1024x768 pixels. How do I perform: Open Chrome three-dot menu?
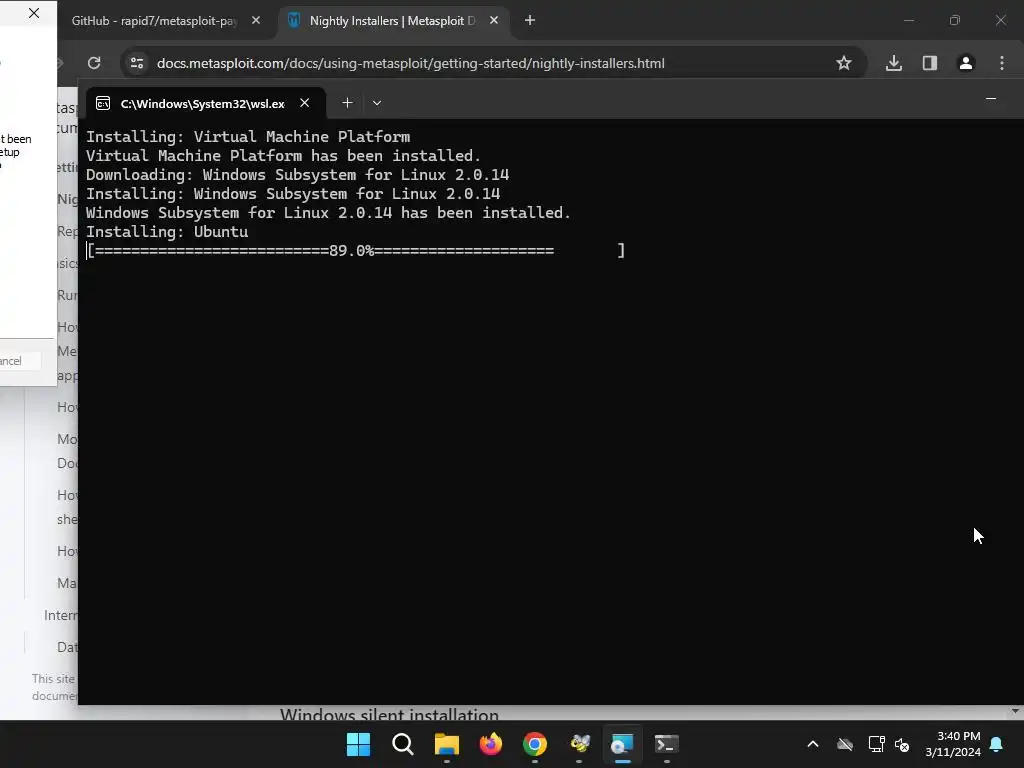coord(1002,63)
